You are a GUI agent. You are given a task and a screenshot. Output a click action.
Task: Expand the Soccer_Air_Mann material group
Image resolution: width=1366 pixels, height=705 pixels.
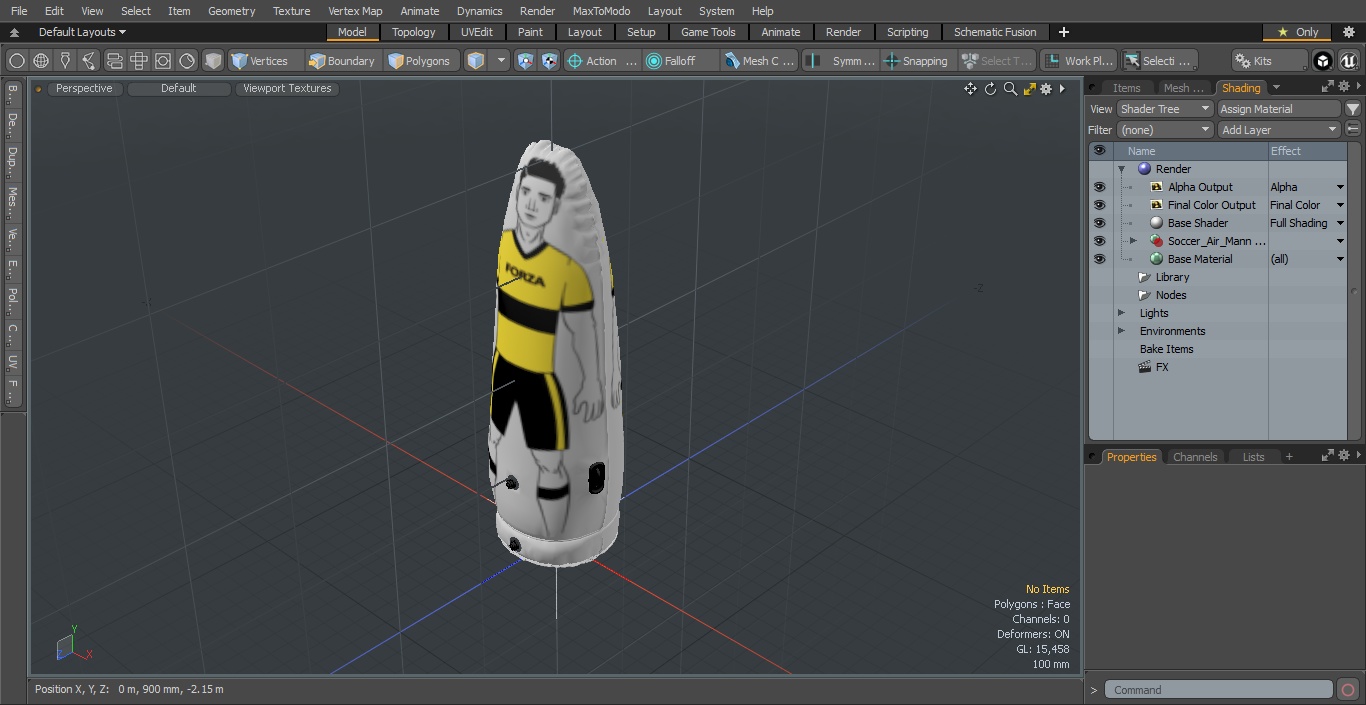pyautogui.click(x=1133, y=241)
